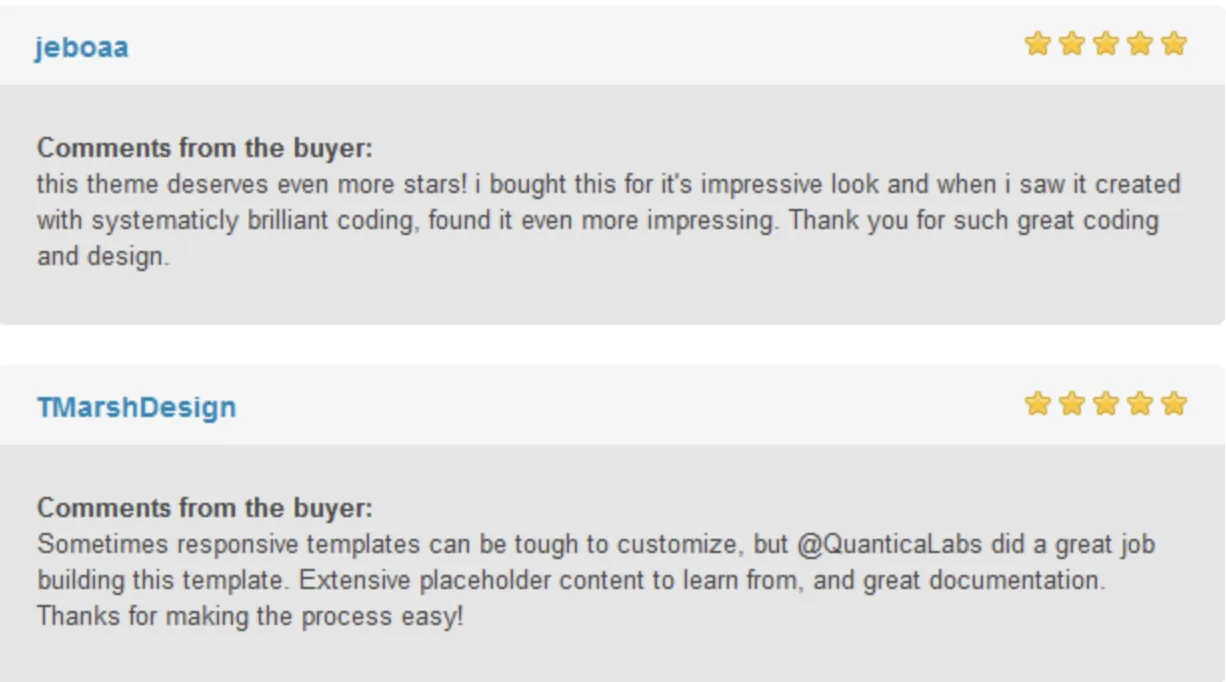Click jeboaa's review text about brilliant coding
1226x682 pixels.
click(x=609, y=220)
